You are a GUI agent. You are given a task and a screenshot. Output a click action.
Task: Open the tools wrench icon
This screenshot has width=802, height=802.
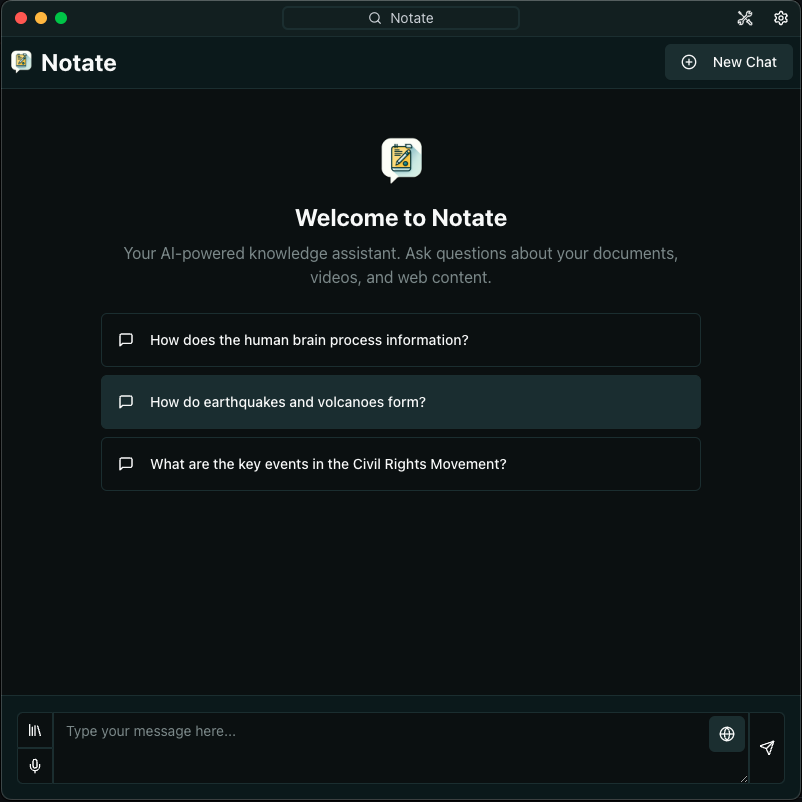745,18
